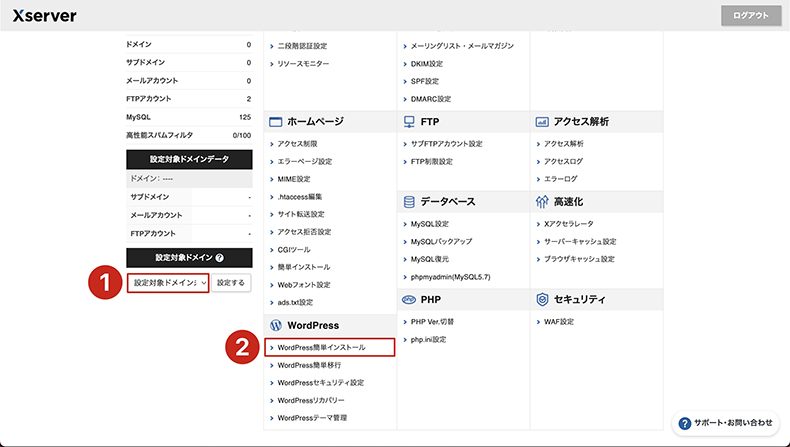Screen dimensions: 790x447
Task: Click the 高性能スパムフィルタ 0/100 value
Action: click(242, 135)
